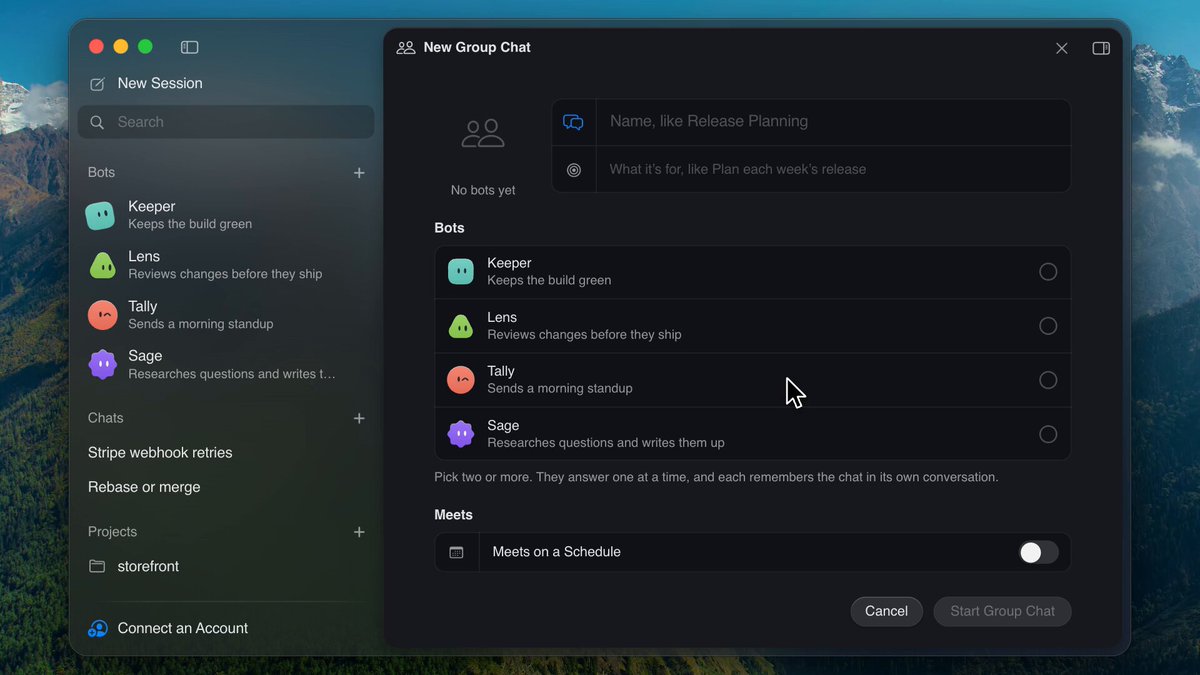Click Keeper's teal avatar in sidebar
The width and height of the screenshot is (1200, 675).
coord(100,215)
